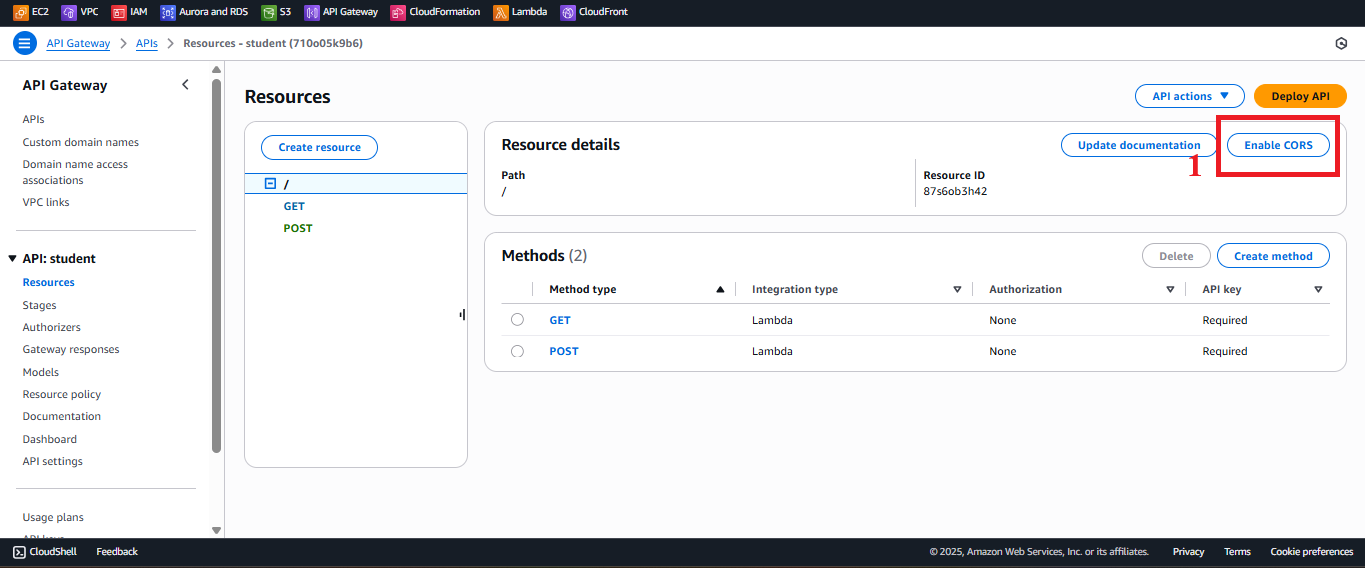Open Domain name access associations in sidebar
Screen dimensions: 1365x568
[75, 172]
